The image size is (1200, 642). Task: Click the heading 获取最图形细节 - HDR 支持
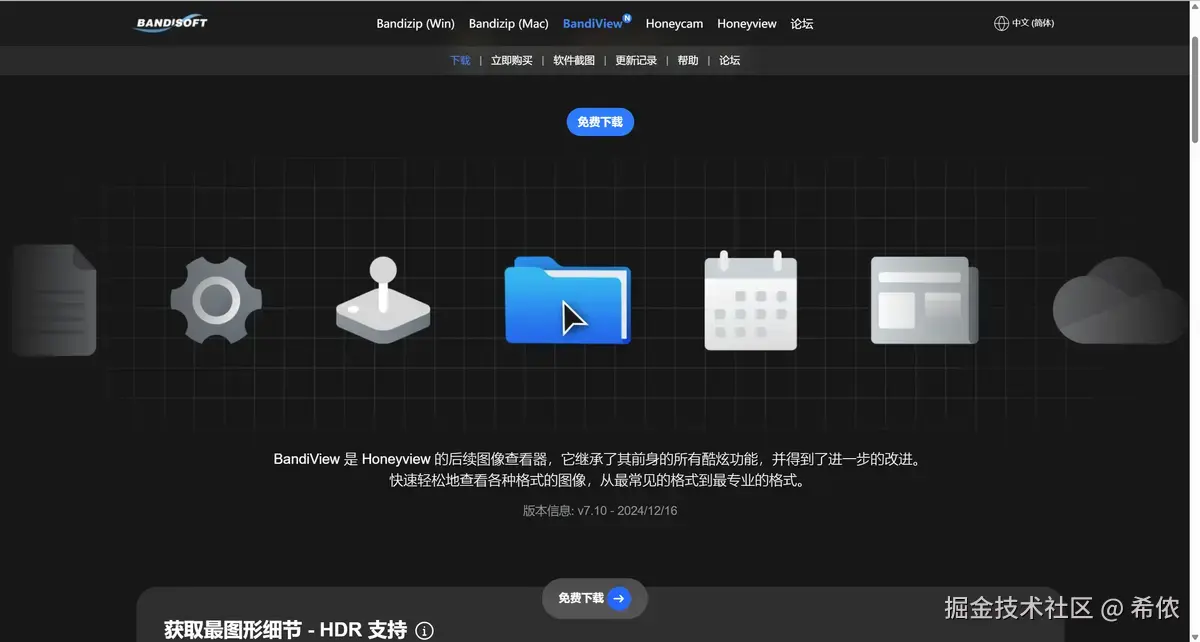(x=286, y=630)
